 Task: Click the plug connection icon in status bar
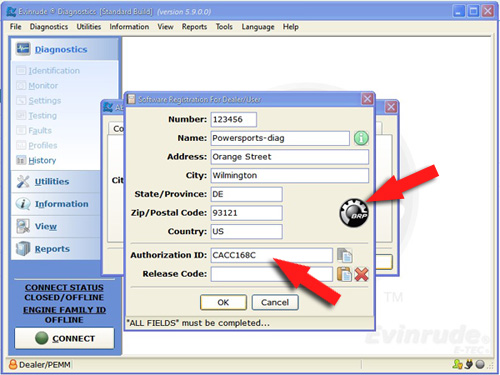469,364
